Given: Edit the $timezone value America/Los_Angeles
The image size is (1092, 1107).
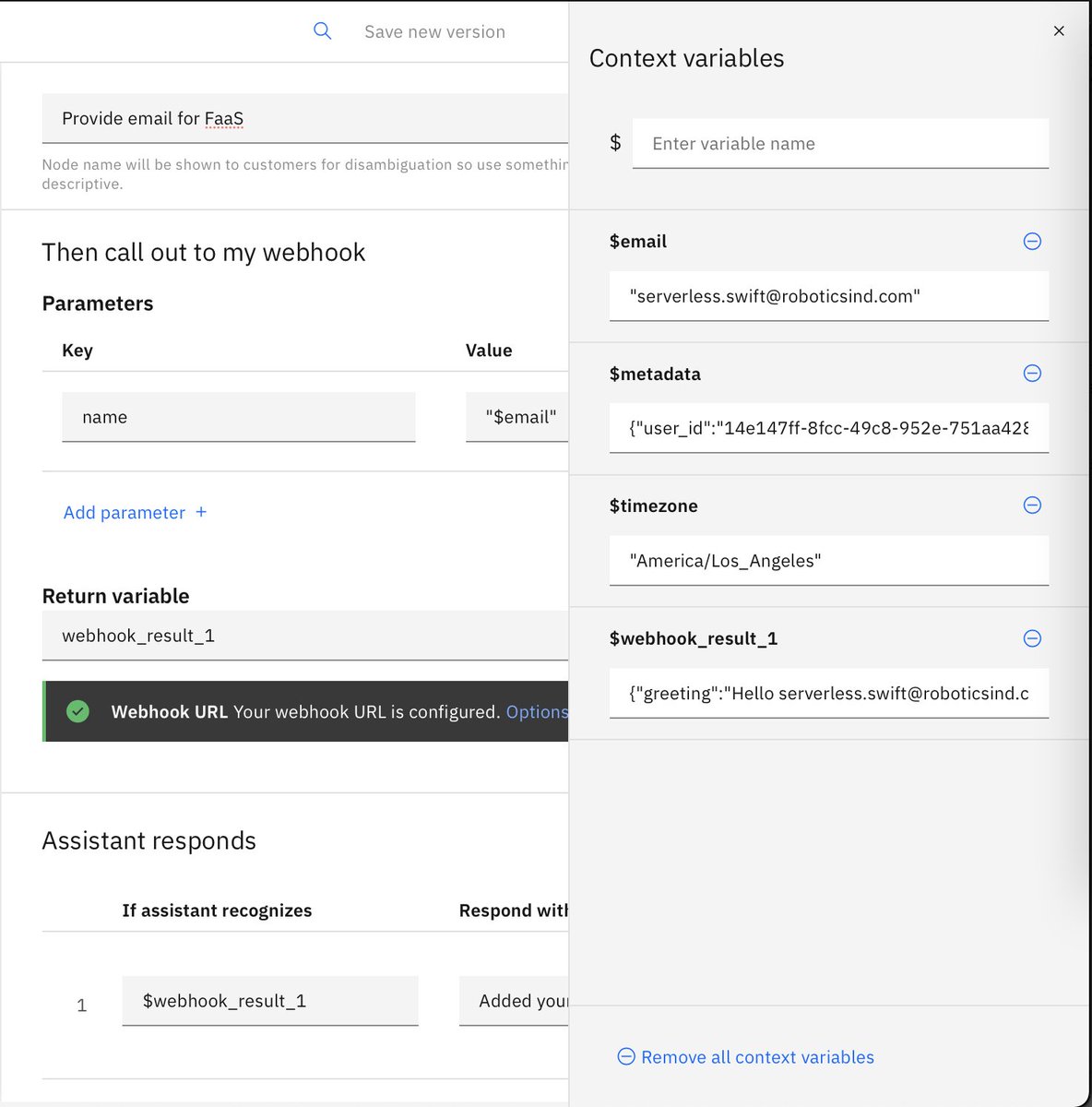Looking at the screenshot, I should coord(829,561).
